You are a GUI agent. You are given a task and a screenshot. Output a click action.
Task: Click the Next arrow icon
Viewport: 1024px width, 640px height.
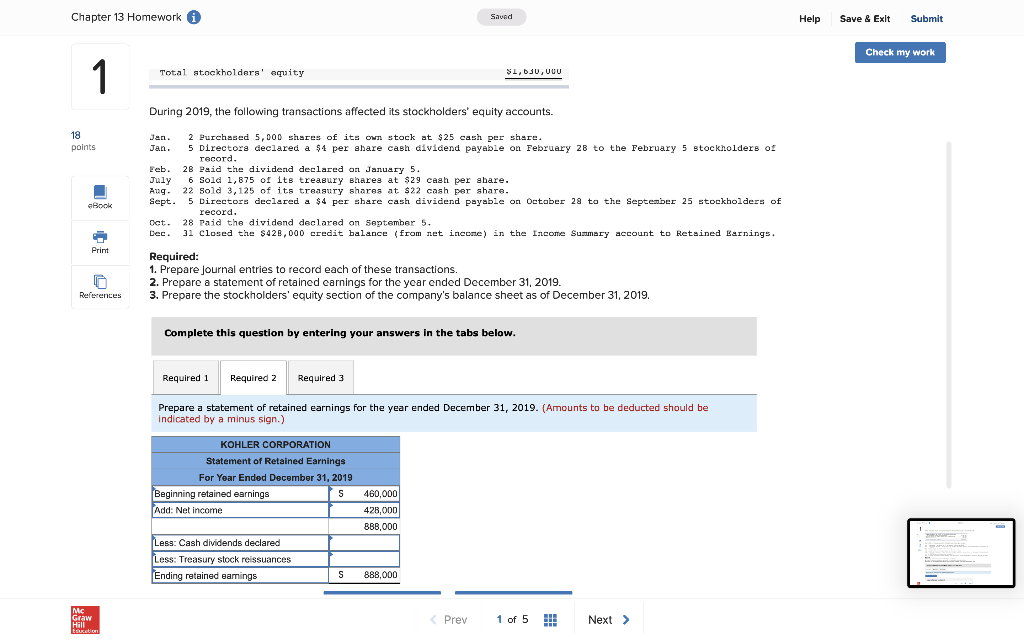coord(628,619)
